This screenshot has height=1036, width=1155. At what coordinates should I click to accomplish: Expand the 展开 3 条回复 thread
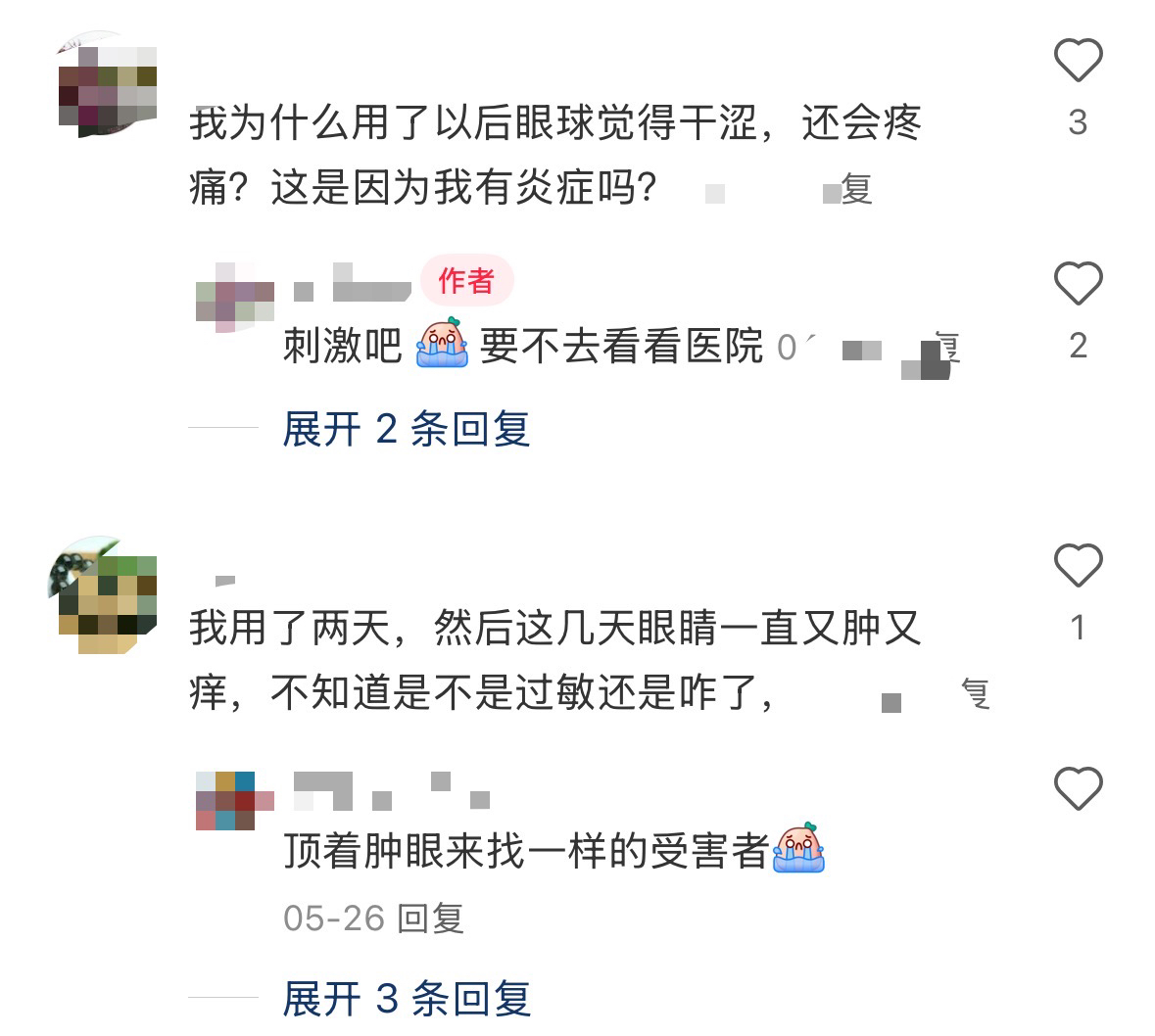click(x=406, y=999)
